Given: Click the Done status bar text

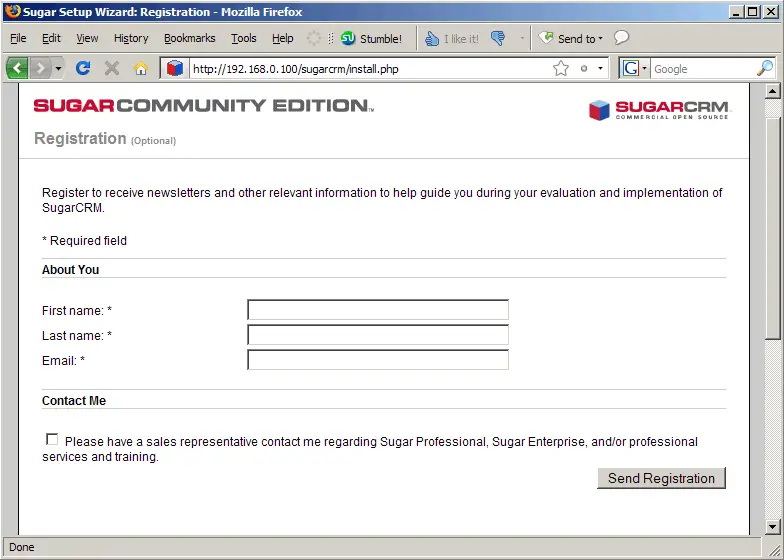Looking at the screenshot, I should (x=22, y=547).
